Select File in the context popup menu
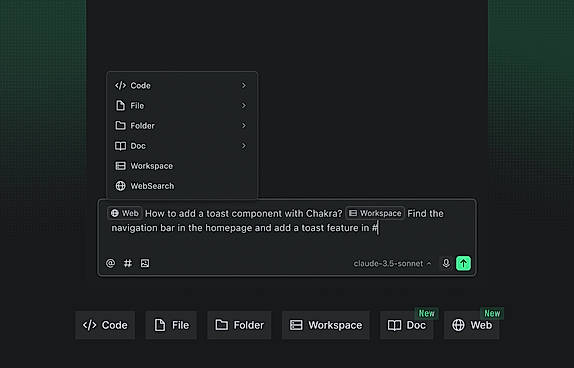 (x=182, y=105)
